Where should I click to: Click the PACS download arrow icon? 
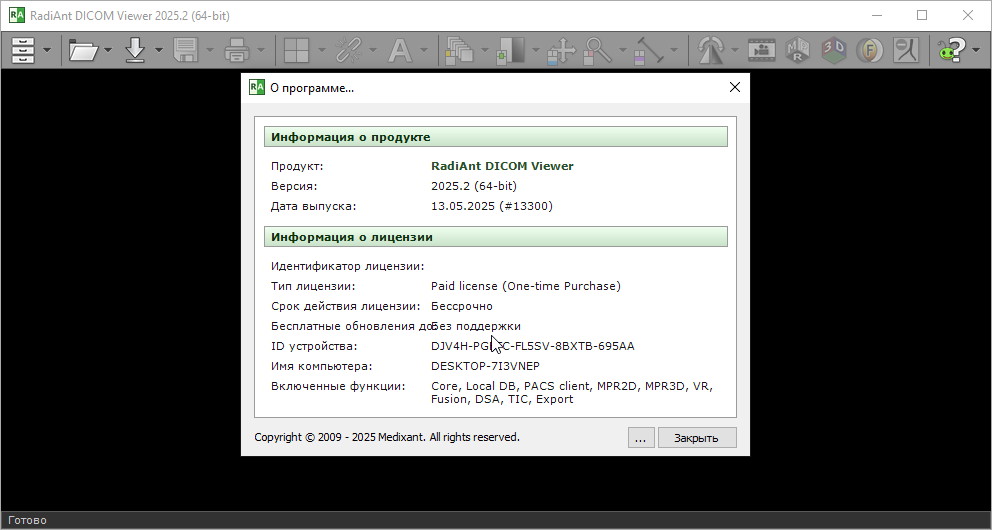pyautogui.click(x=135, y=50)
